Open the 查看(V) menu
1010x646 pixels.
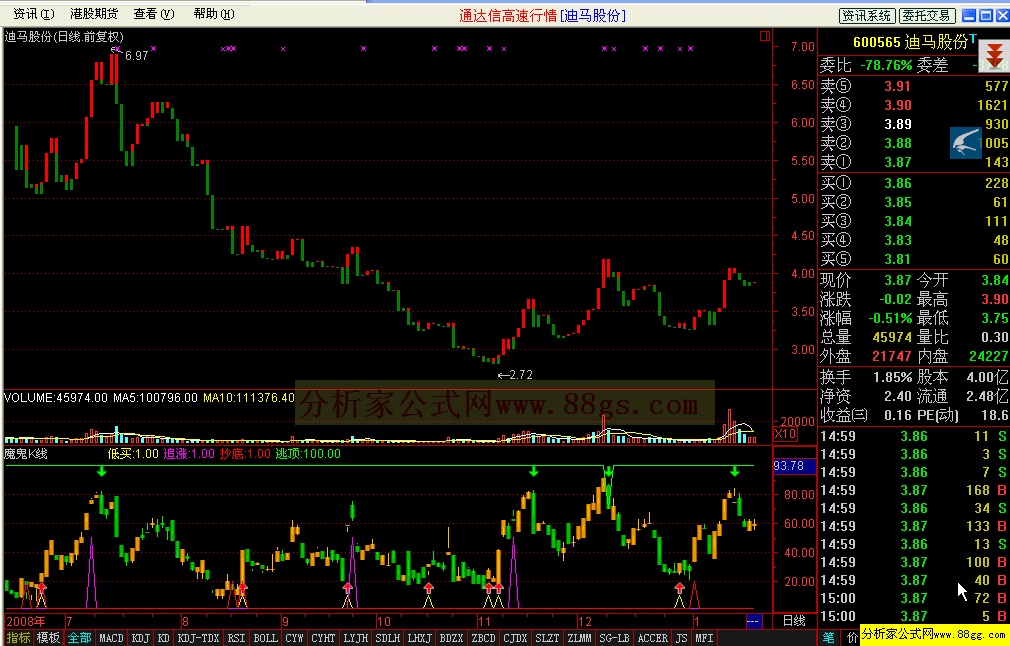153,14
